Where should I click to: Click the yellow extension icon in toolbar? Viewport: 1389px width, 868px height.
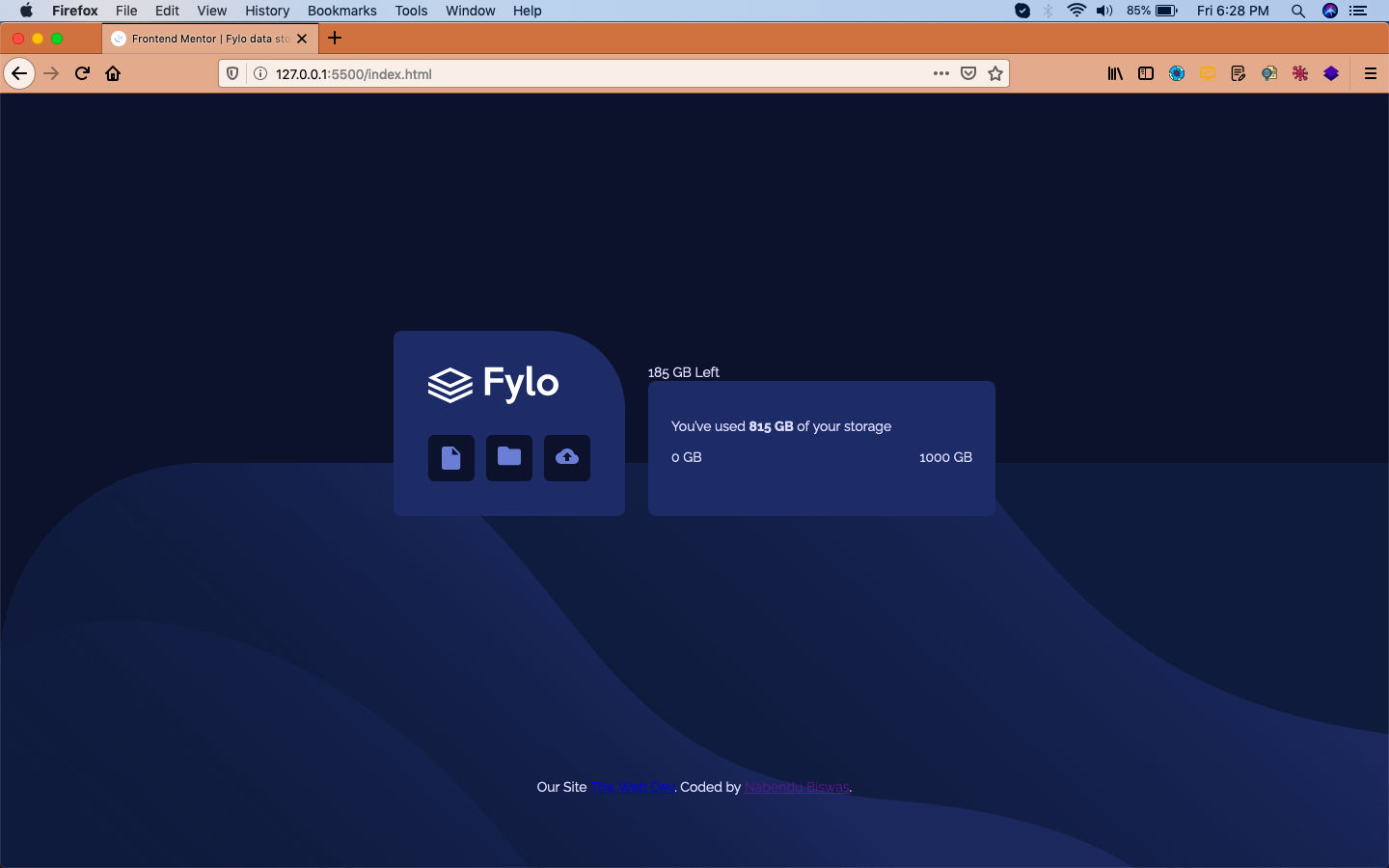pyautogui.click(x=1208, y=73)
